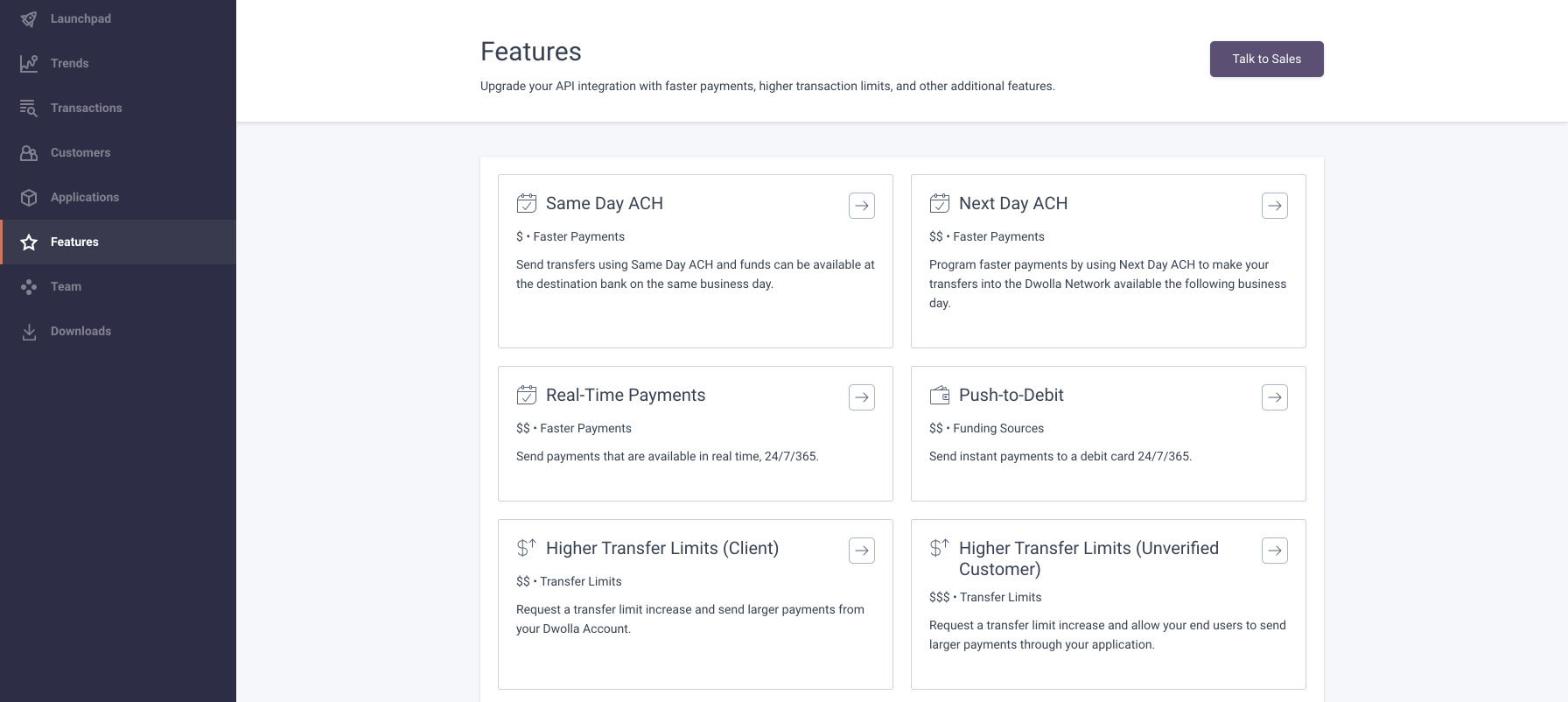The image size is (1568, 702).
Task: Open Next Day ACH arrow button
Action: coord(1275,206)
